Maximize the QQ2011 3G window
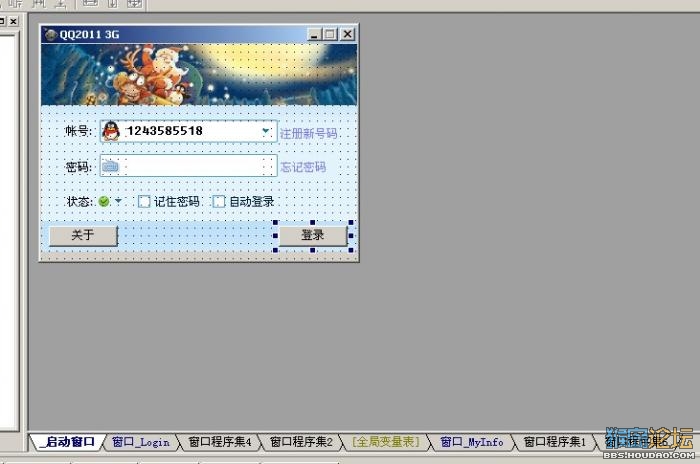The image size is (700, 464). pos(330,34)
